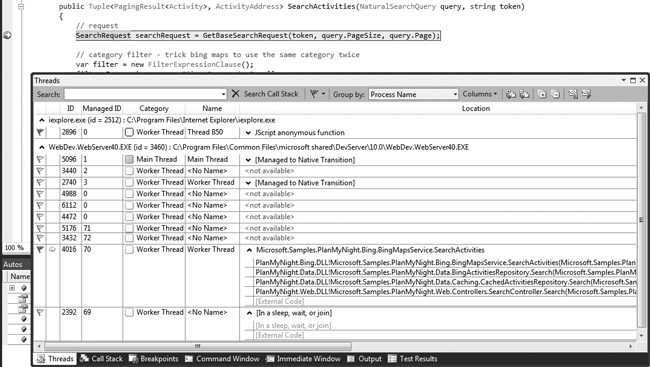
Task: Collapse the WebDev.WebServer40.EXE process group
Action: click(41, 147)
